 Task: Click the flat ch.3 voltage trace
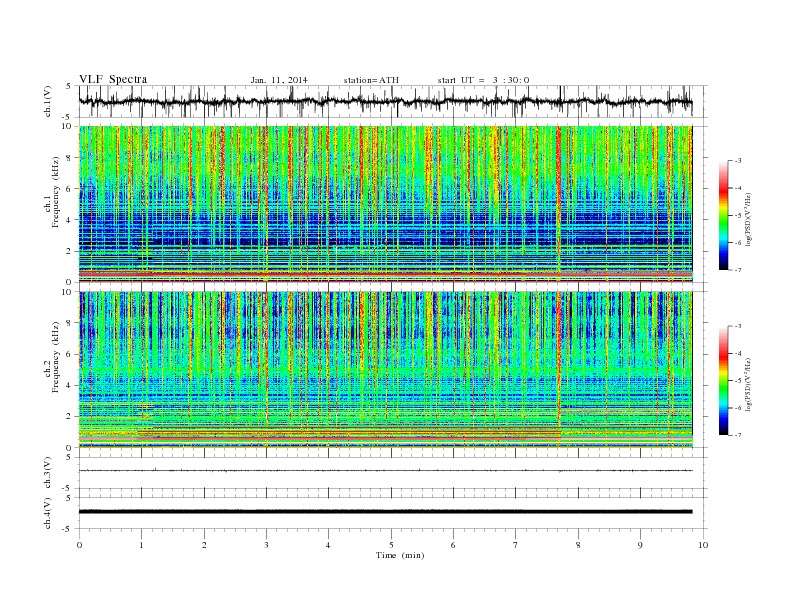(385, 471)
